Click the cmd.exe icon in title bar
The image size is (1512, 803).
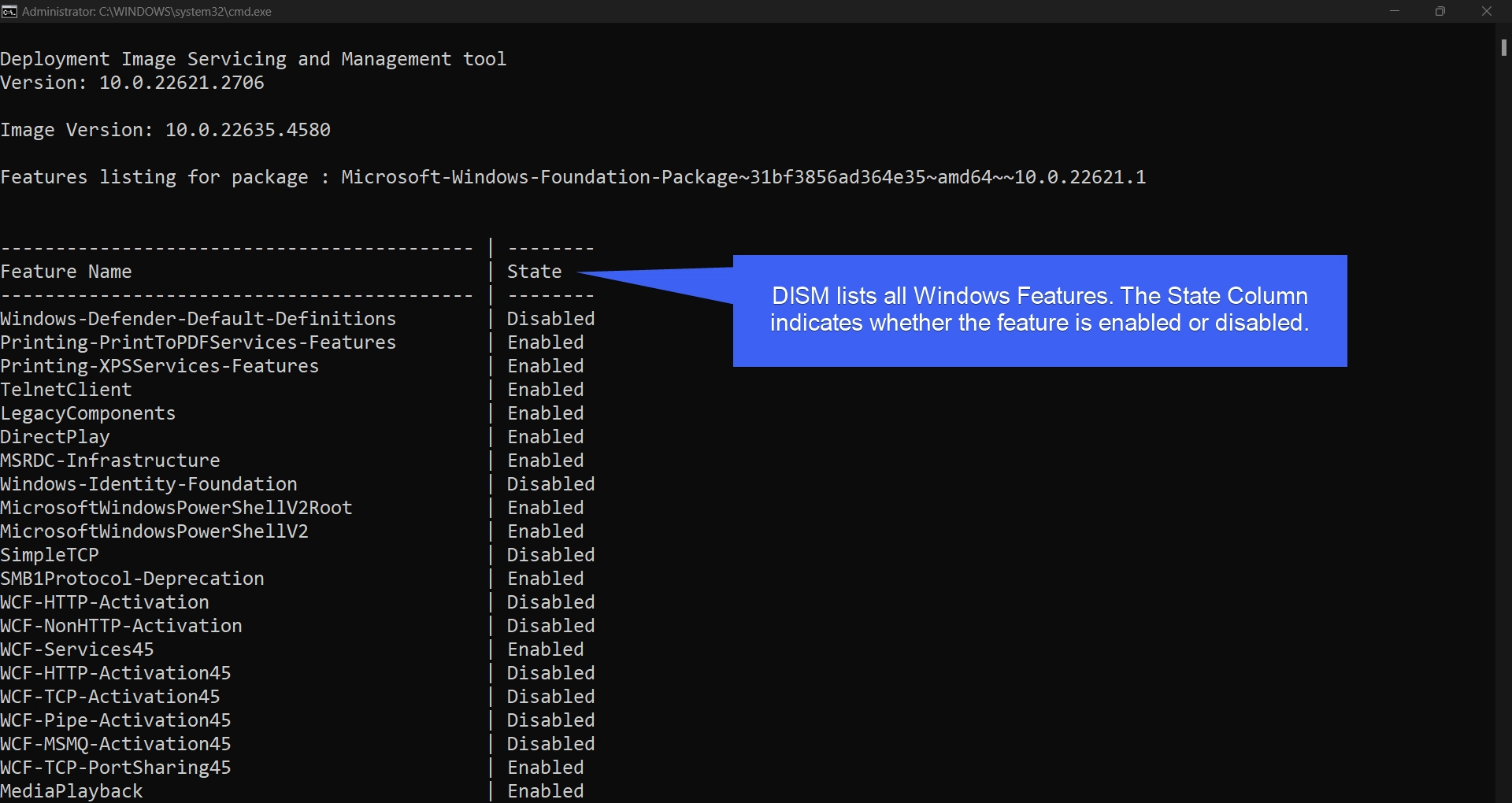(x=9, y=11)
